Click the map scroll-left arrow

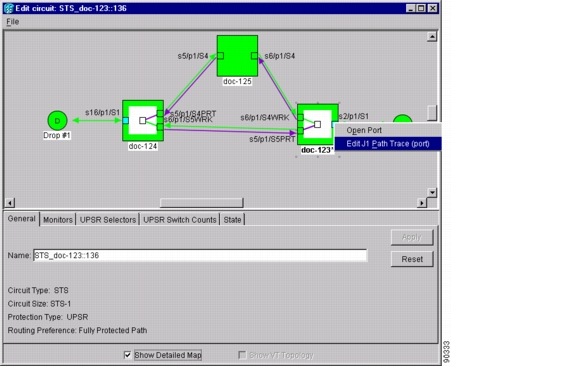(10, 203)
